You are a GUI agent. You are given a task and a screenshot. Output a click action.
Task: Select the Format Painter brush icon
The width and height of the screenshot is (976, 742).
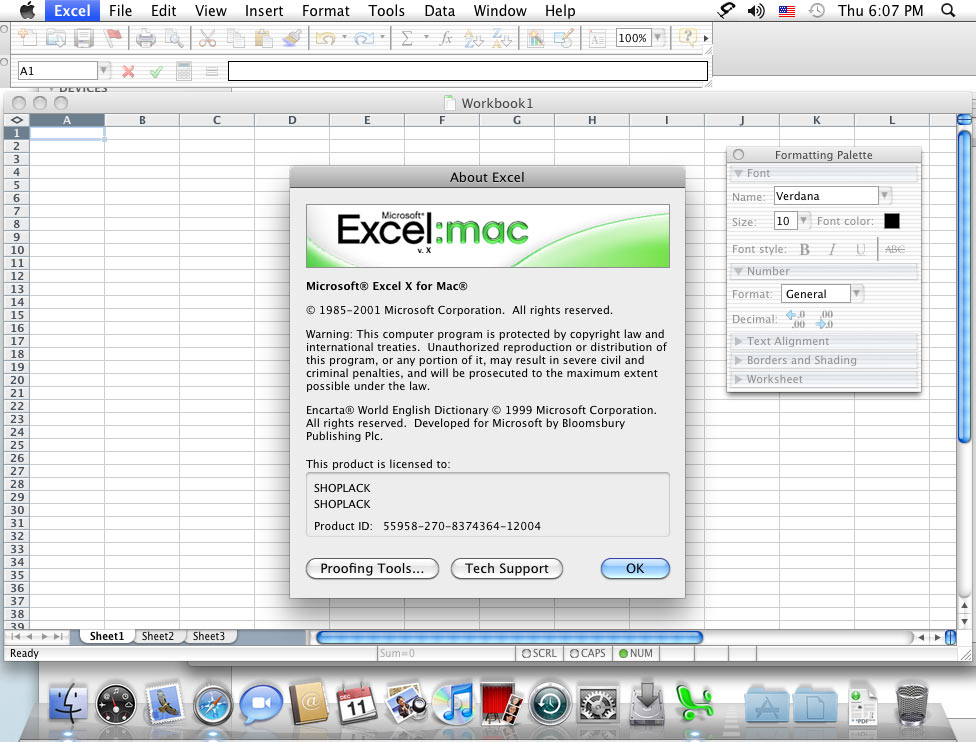(291, 39)
